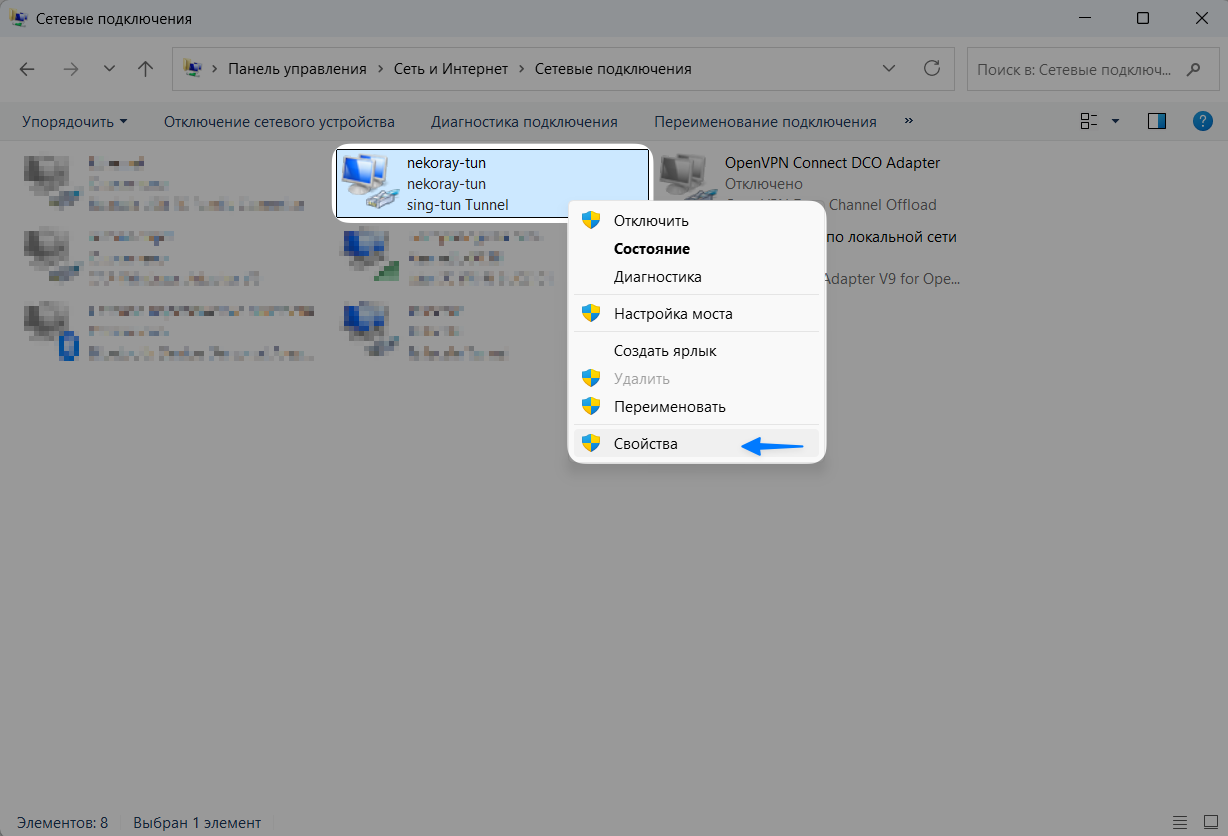Click the Up one level arrow
1228x836 pixels.
coord(146,69)
